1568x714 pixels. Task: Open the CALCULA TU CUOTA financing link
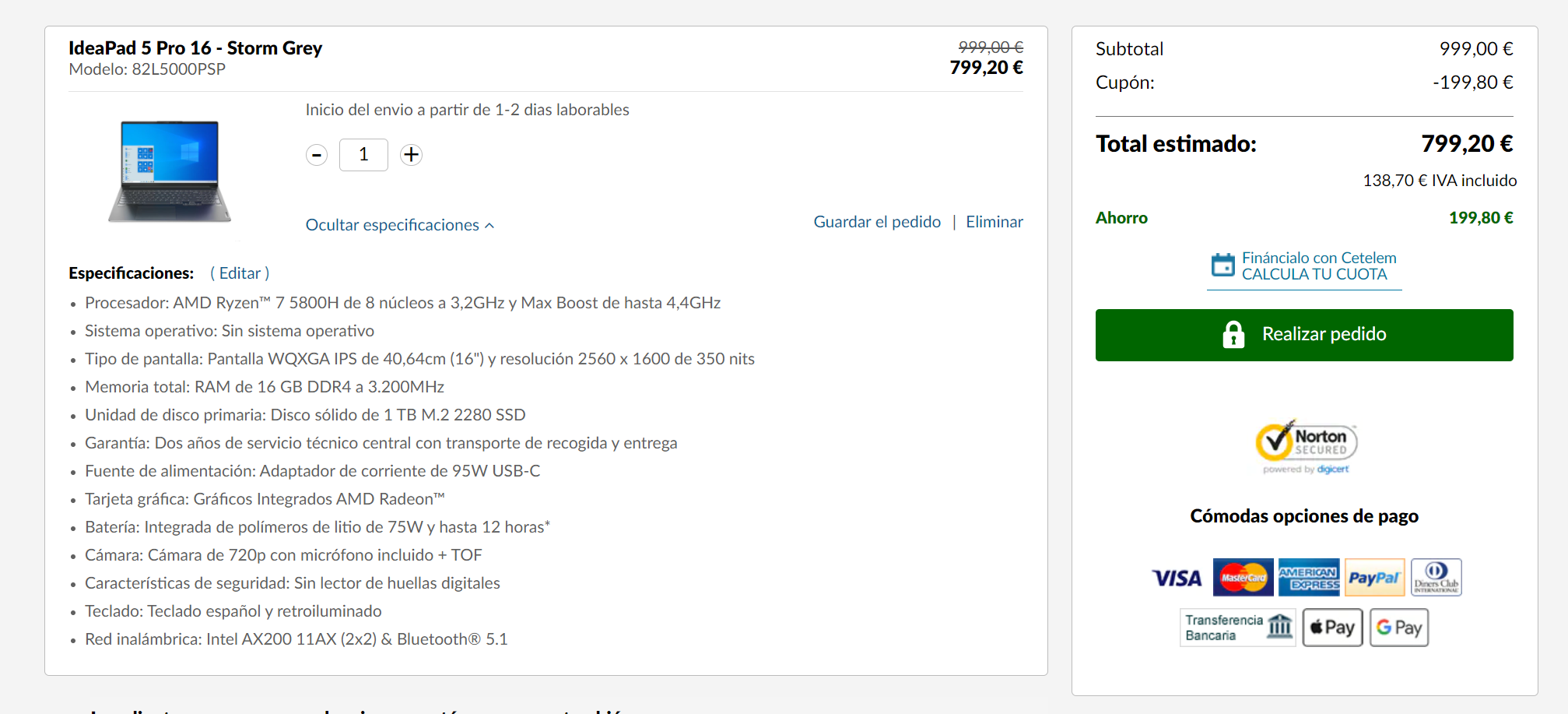click(1314, 274)
